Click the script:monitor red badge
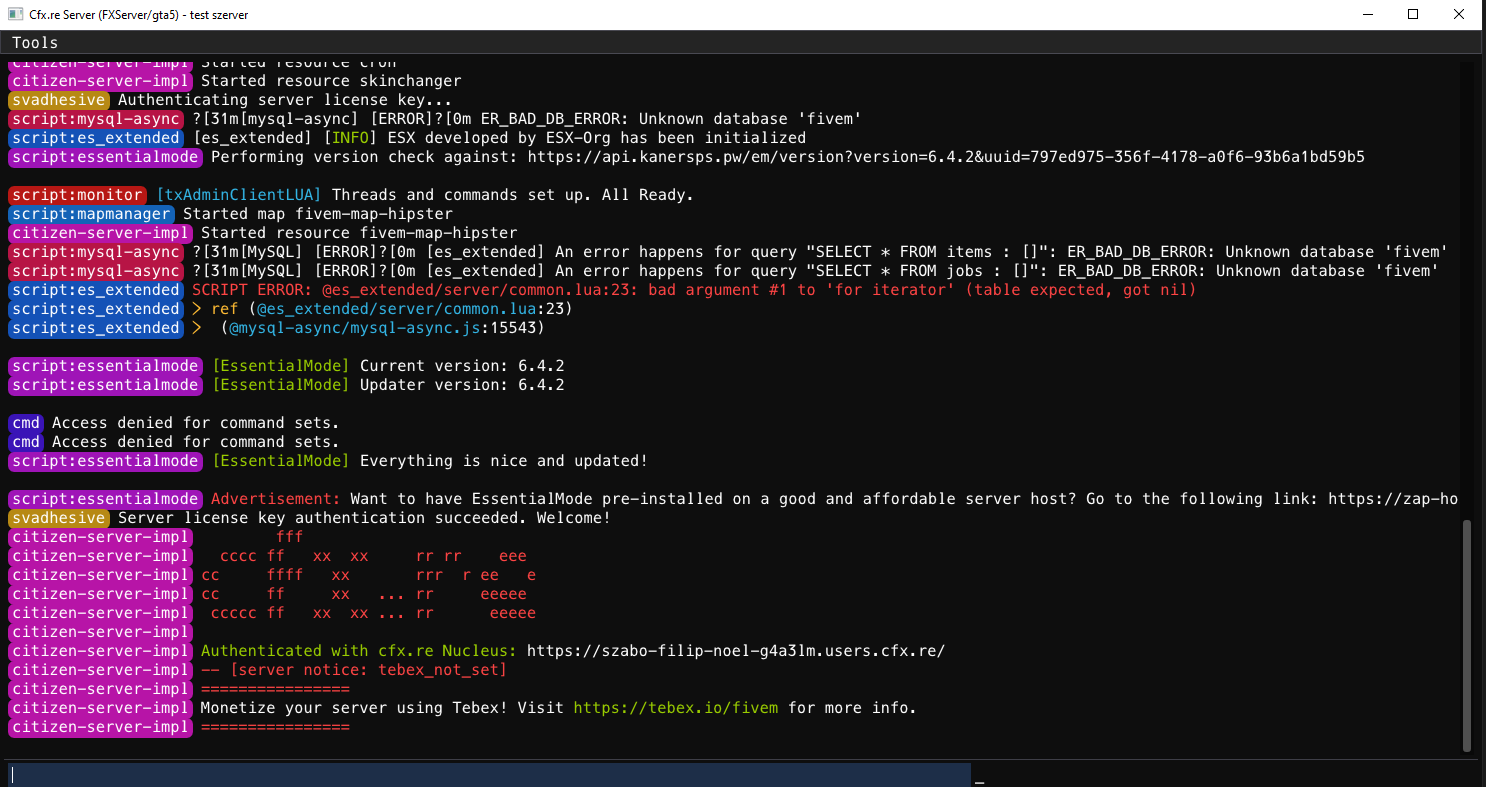This screenshot has height=787, width=1486. coord(77,194)
